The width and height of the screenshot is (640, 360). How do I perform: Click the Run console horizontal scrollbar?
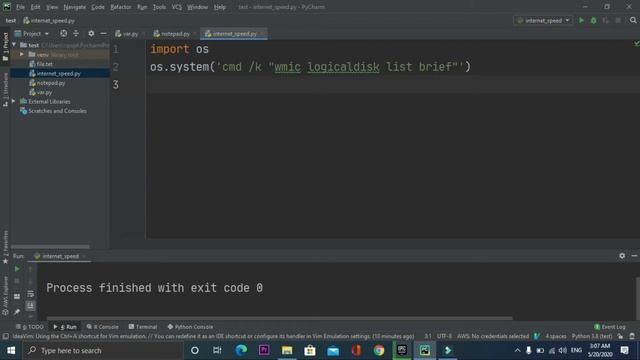[x=280, y=318]
